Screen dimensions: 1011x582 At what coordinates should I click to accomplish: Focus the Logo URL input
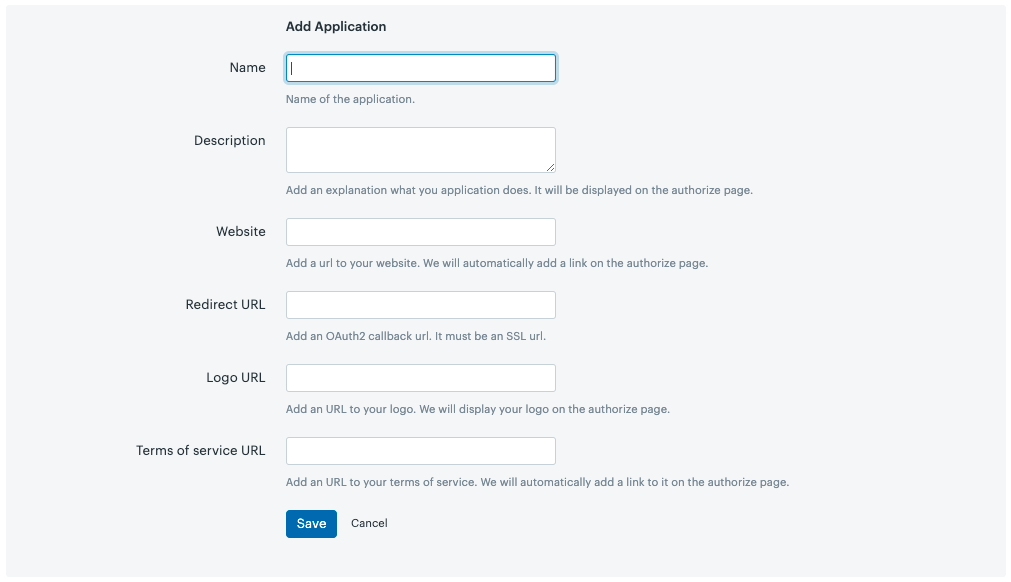tap(420, 378)
